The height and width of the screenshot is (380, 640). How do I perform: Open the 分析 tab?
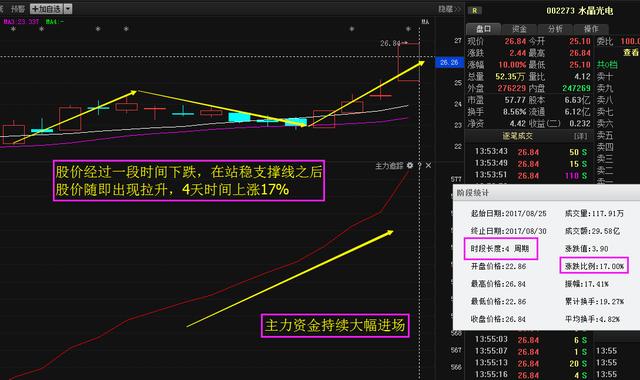tap(555, 29)
